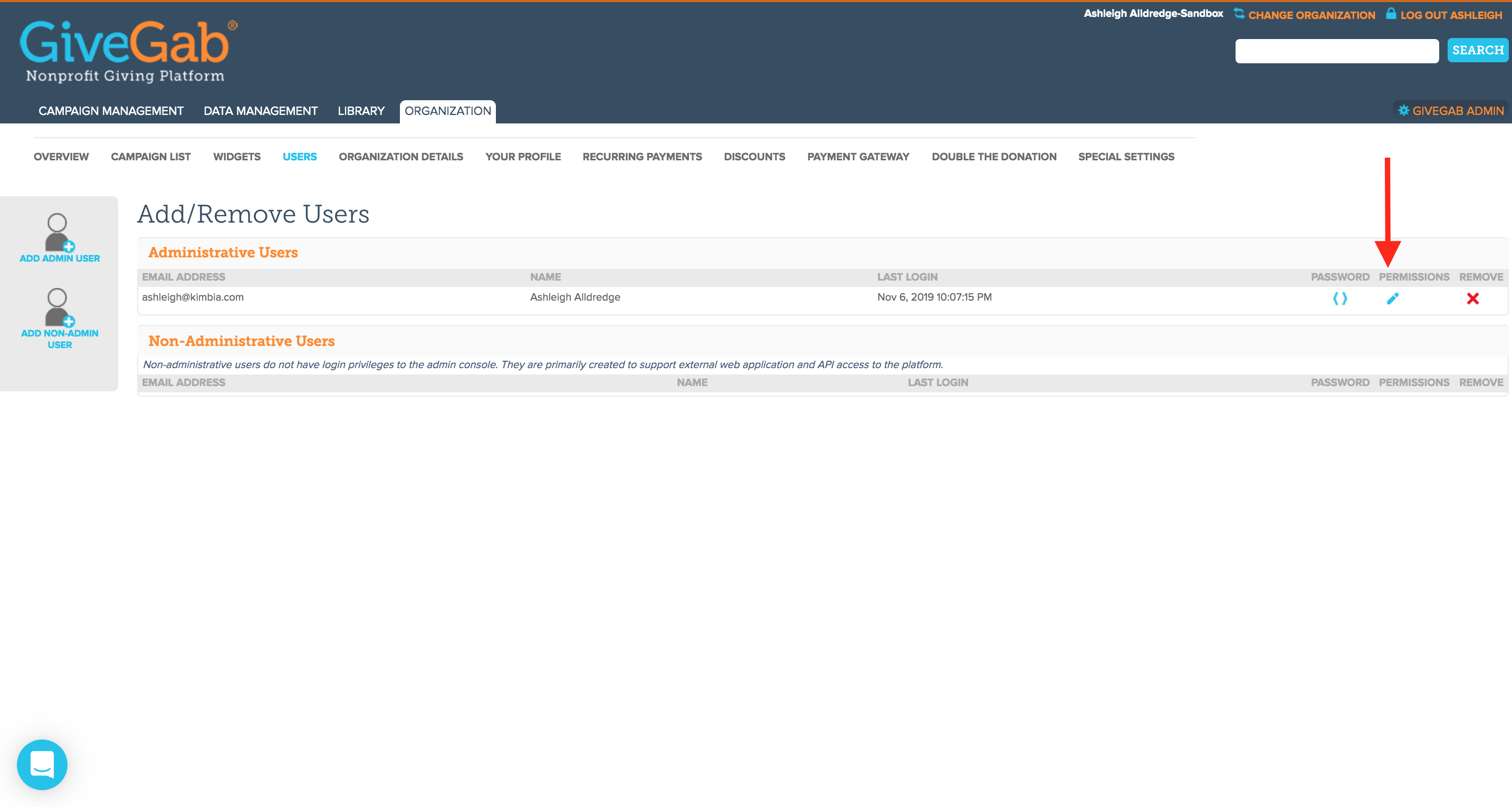Click the Add Admin User icon
Image resolution: width=1512 pixels, height=807 pixels.
[59, 233]
